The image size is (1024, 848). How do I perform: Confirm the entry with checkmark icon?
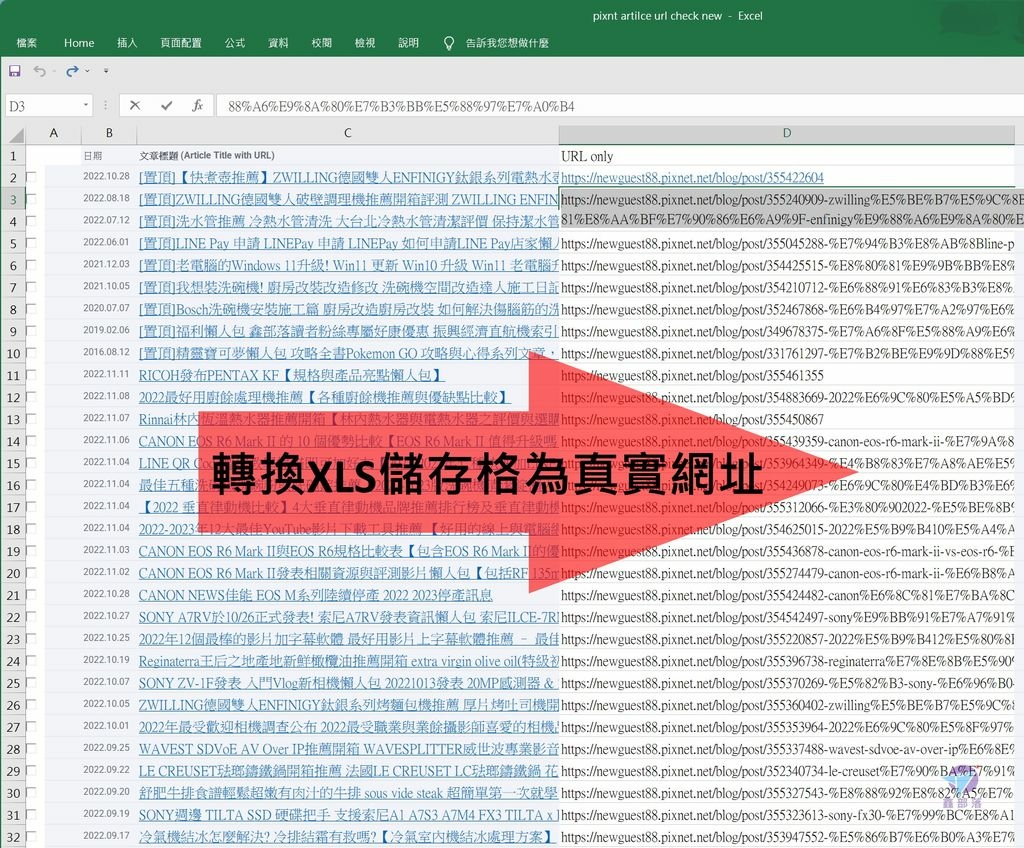tap(167, 105)
